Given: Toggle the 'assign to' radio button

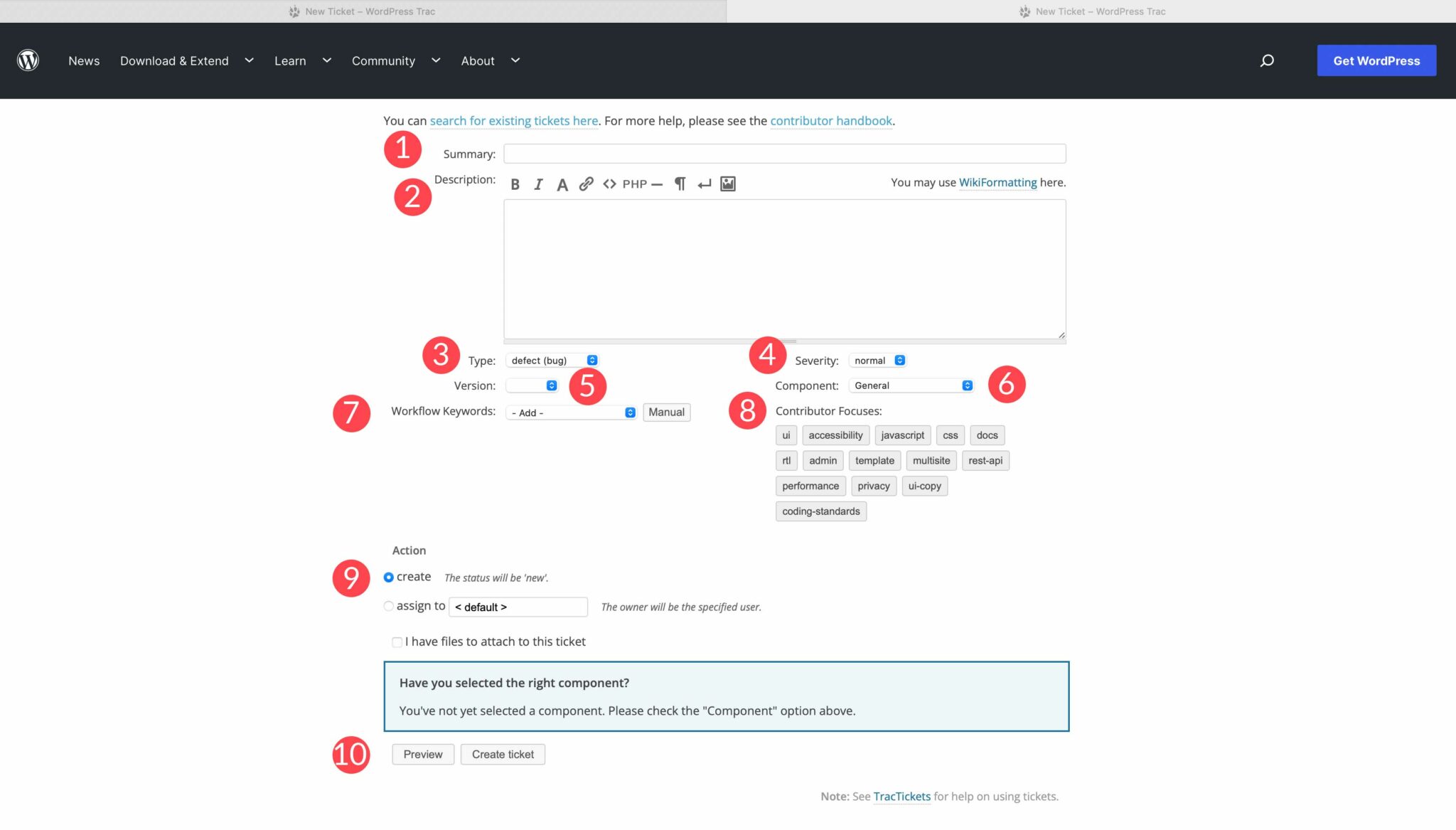Looking at the screenshot, I should pos(389,605).
